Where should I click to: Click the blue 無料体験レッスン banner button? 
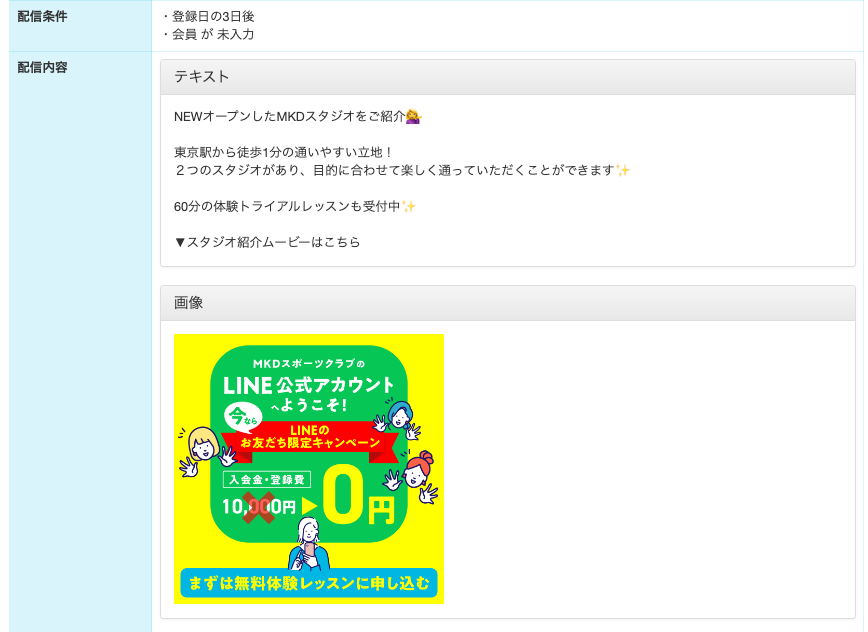(x=309, y=583)
